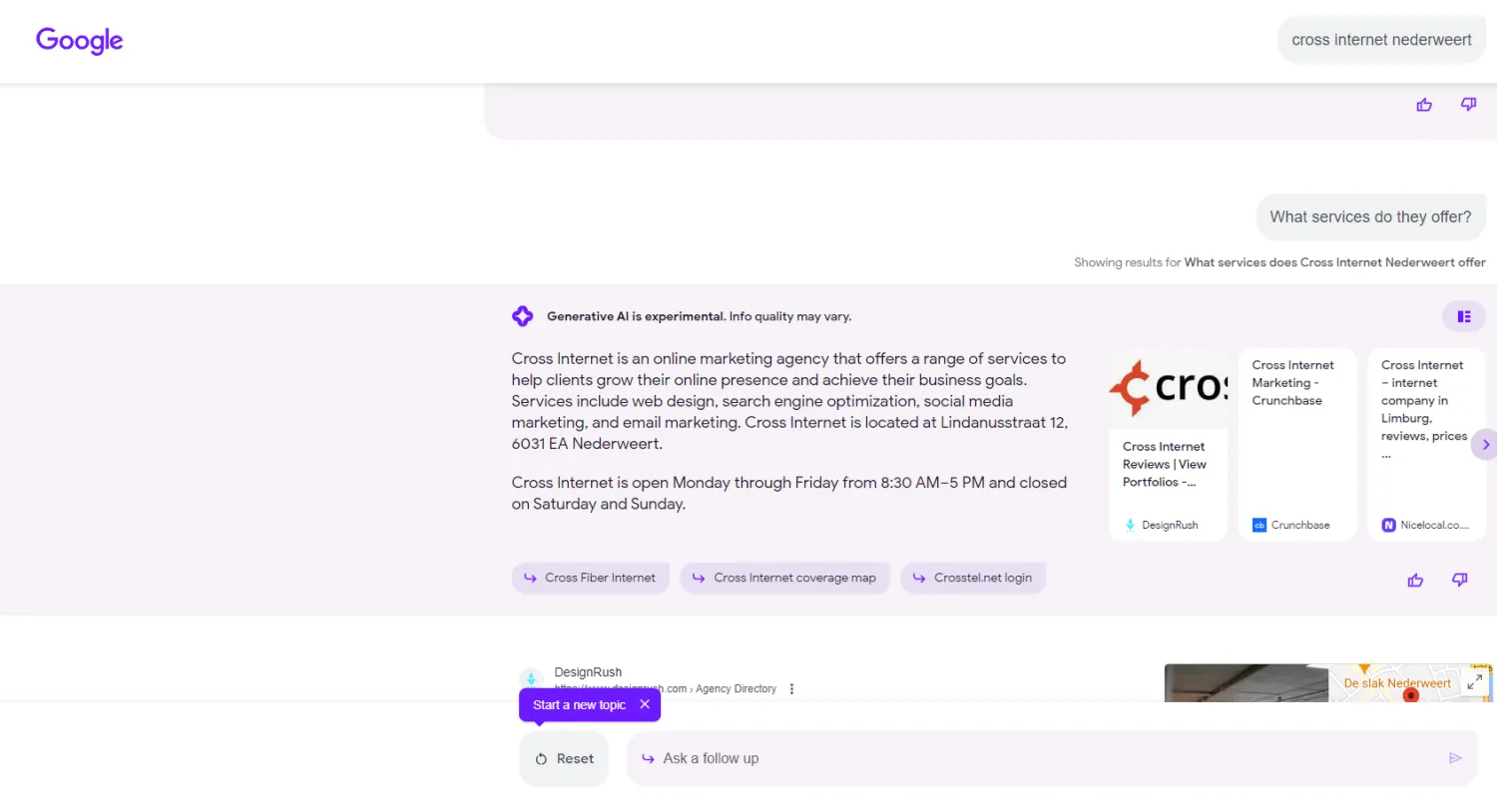The height and width of the screenshot is (812, 1497).
Task: Thumbs up the Cross Internet AI answer
Action: pos(1415,581)
